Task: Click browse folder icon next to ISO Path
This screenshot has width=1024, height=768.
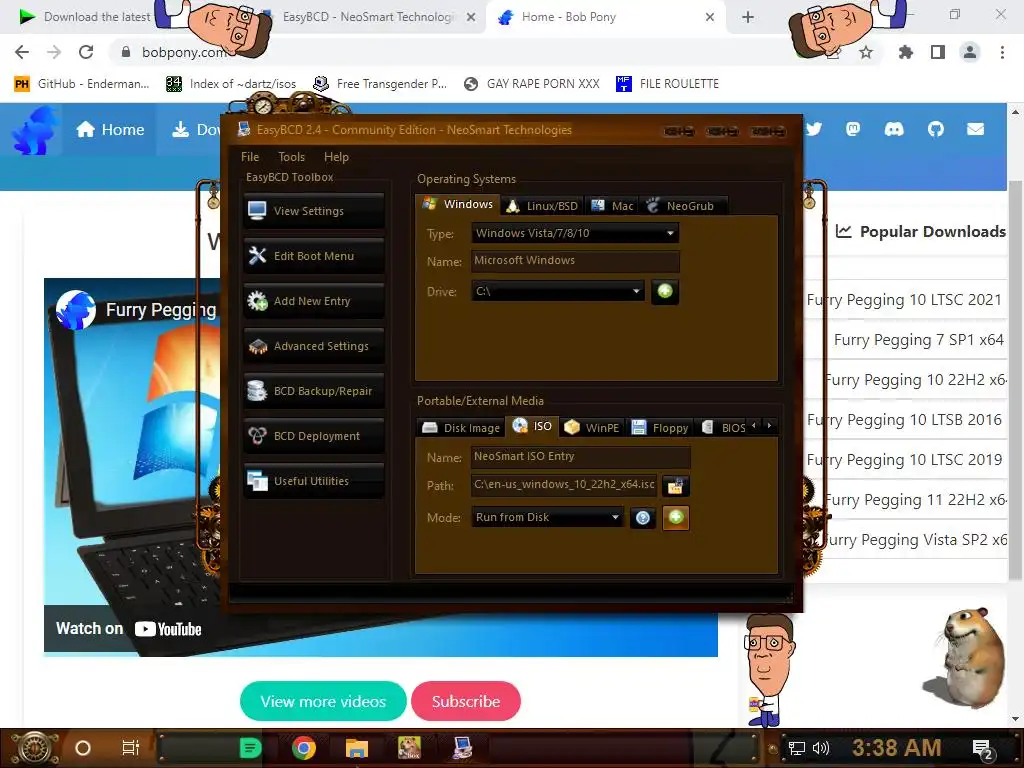Action: coord(675,485)
